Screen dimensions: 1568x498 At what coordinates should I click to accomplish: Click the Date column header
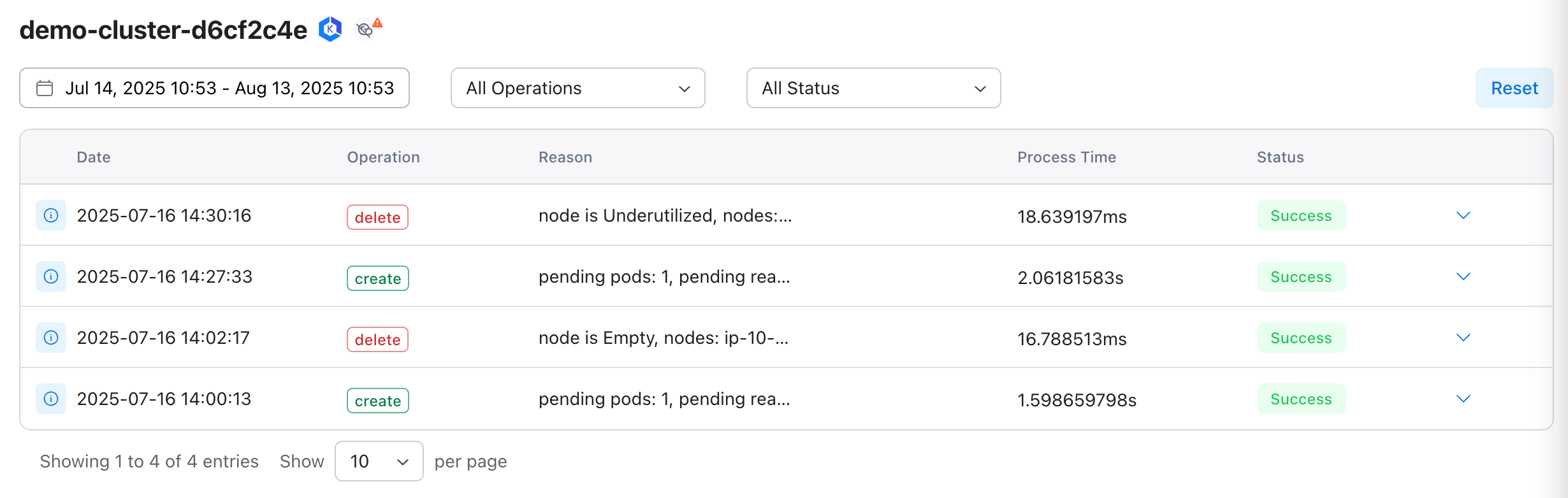pyautogui.click(x=94, y=157)
